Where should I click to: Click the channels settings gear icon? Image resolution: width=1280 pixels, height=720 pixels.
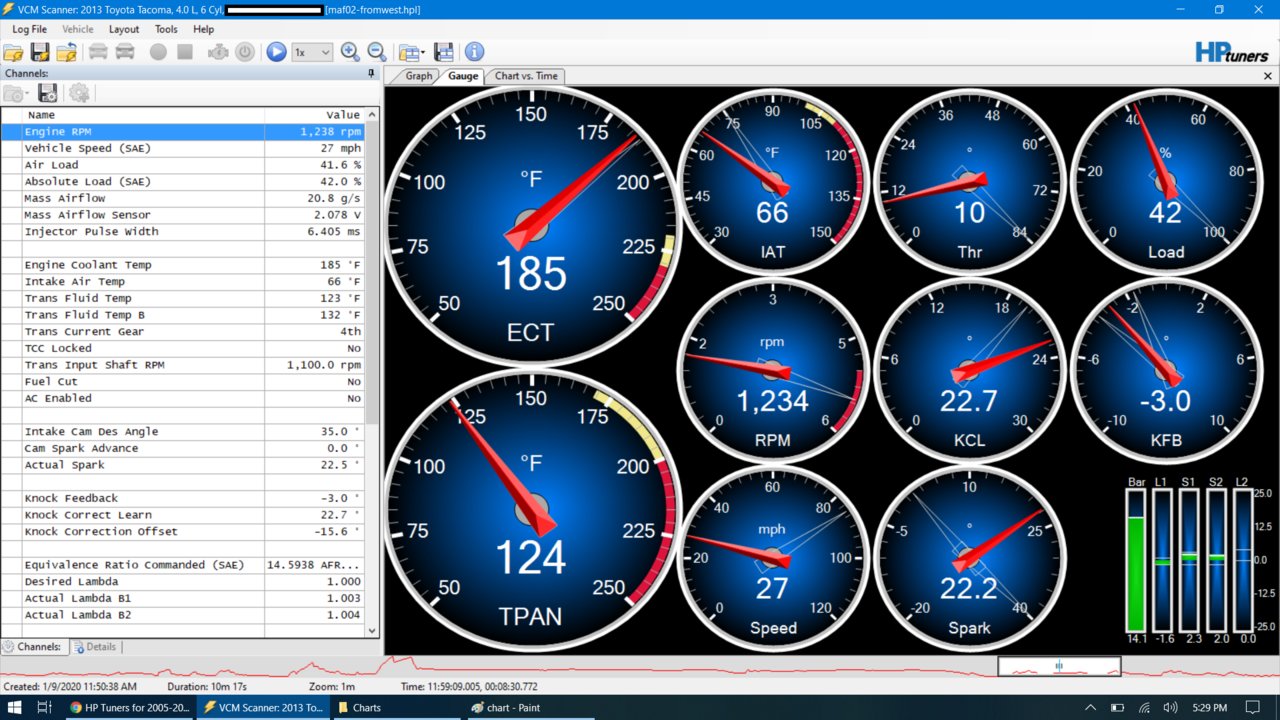[x=79, y=93]
